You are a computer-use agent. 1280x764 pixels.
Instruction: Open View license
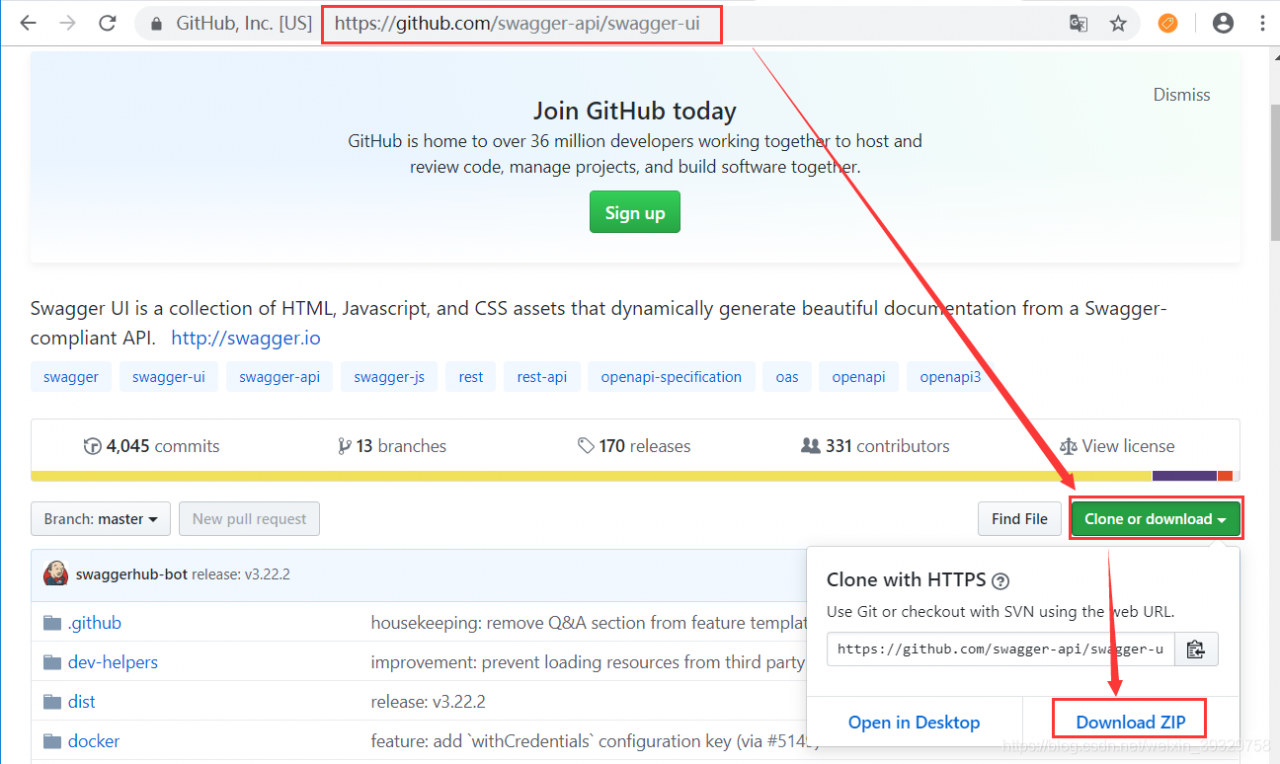pyautogui.click(x=1117, y=446)
